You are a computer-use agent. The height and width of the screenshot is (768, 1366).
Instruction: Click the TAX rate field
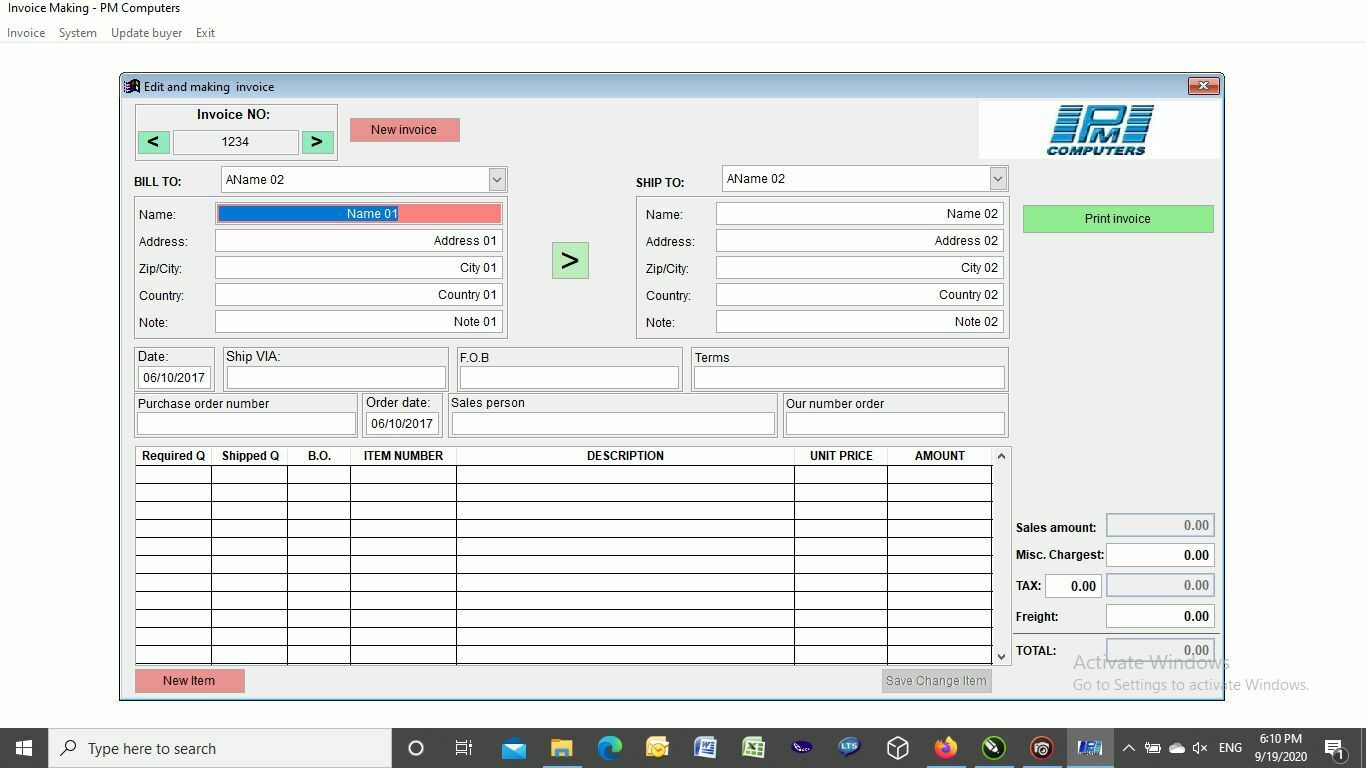click(1073, 586)
